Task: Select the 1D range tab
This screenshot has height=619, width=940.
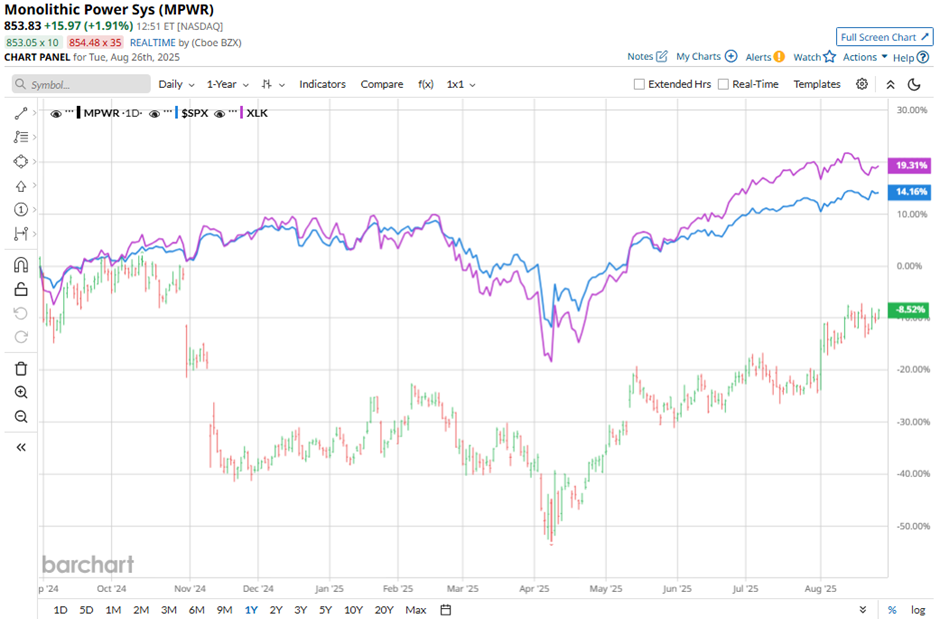Action: tap(61, 609)
